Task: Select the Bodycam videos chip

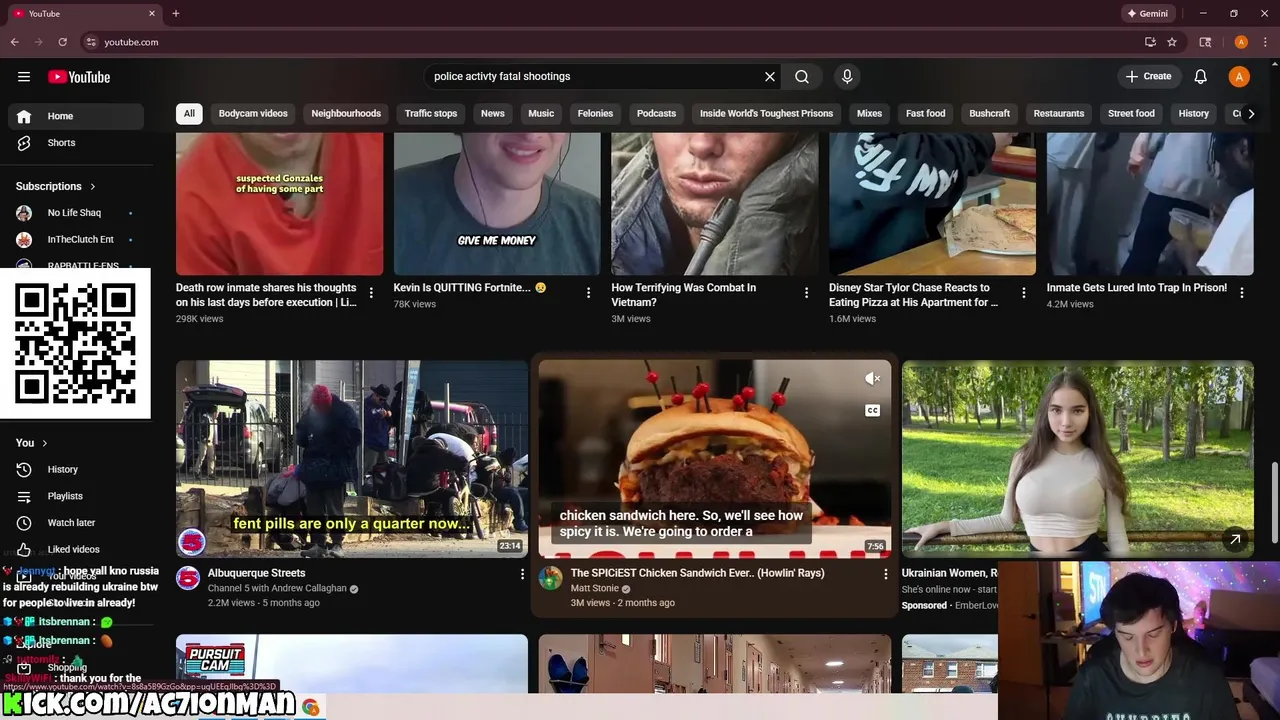Action: 253,114
